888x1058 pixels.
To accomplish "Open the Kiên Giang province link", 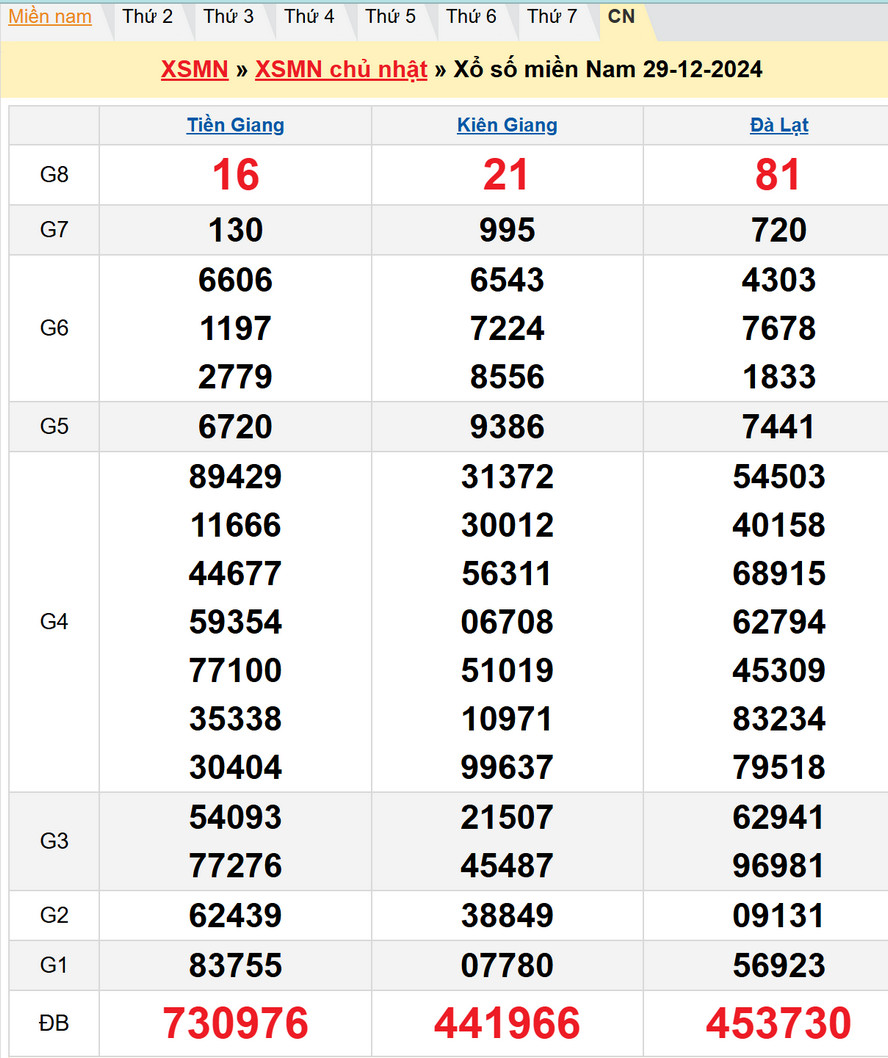I will coord(507,125).
